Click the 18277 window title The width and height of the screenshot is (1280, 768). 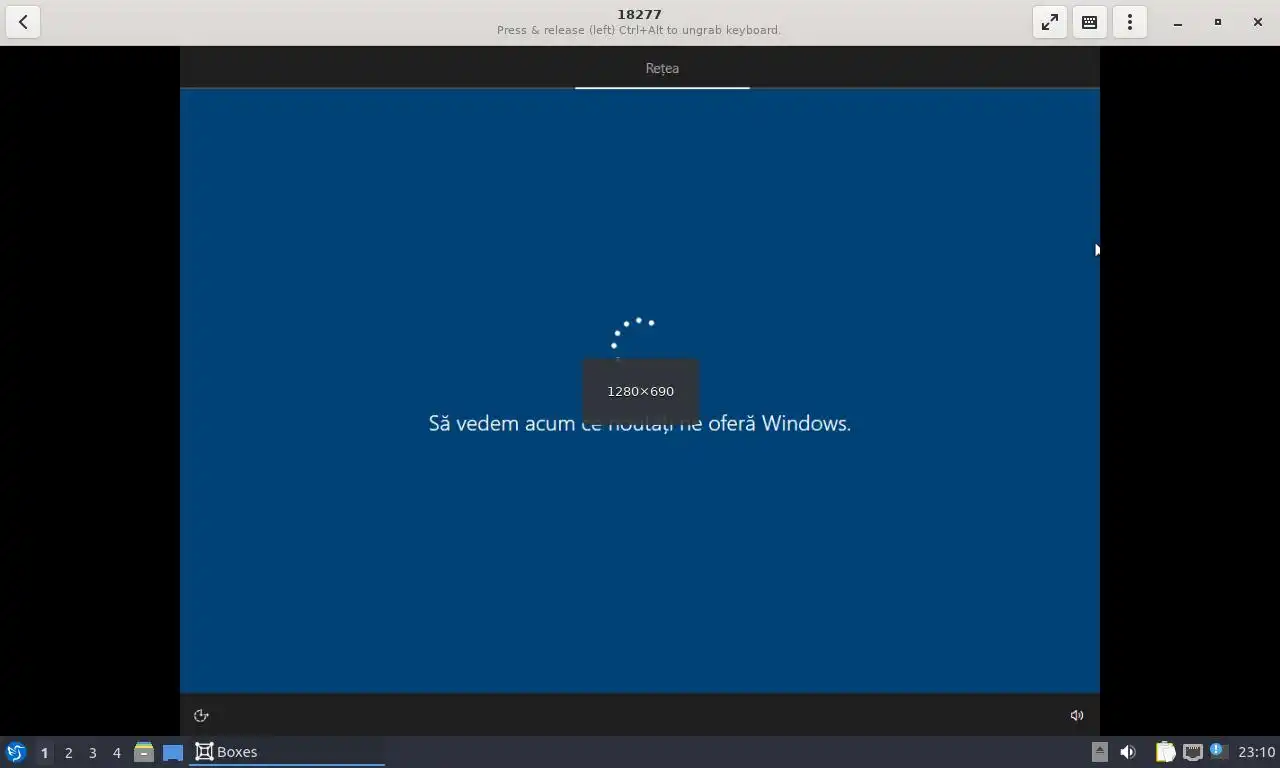pyautogui.click(x=639, y=14)
